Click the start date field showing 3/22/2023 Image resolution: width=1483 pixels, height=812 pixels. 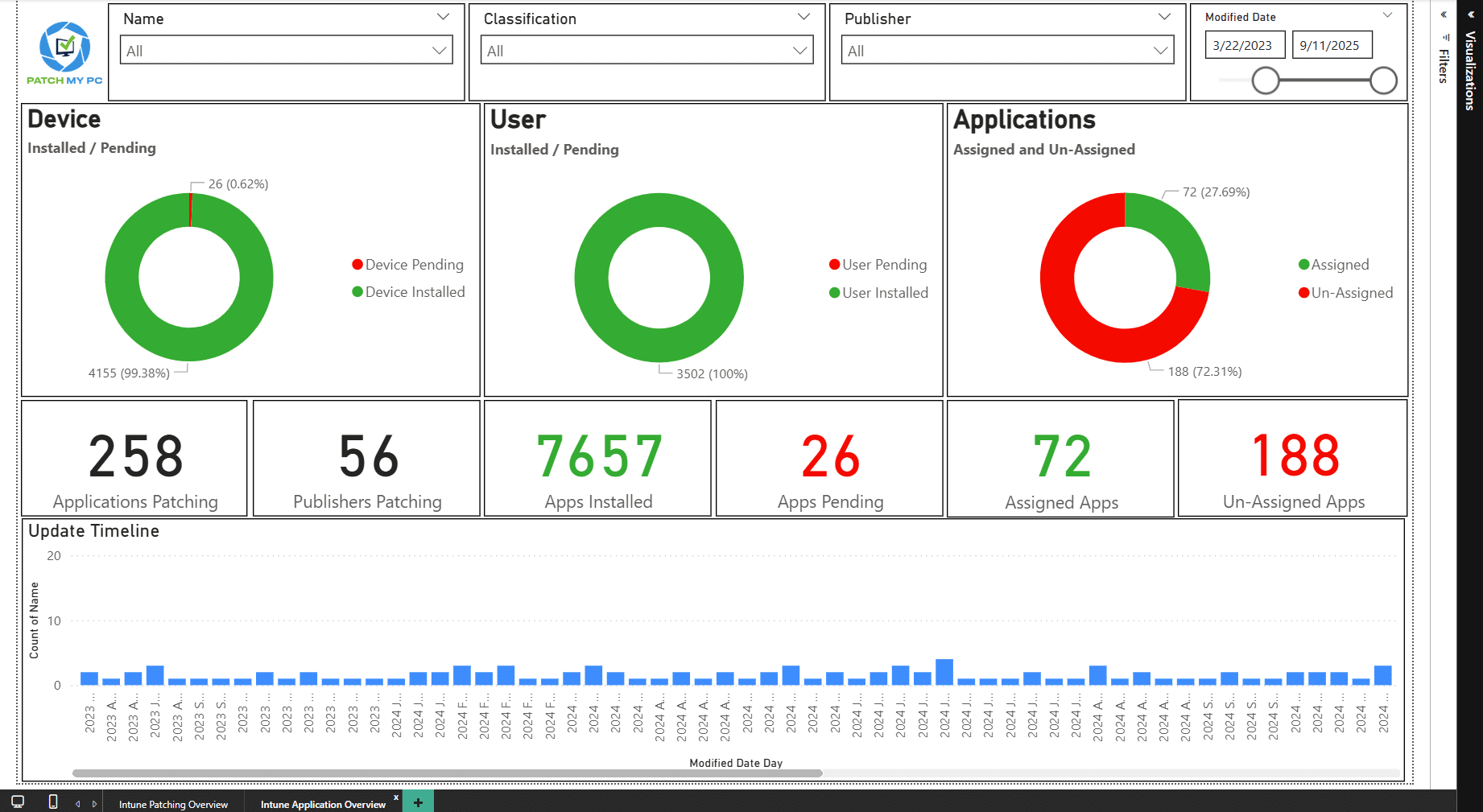1244,45
